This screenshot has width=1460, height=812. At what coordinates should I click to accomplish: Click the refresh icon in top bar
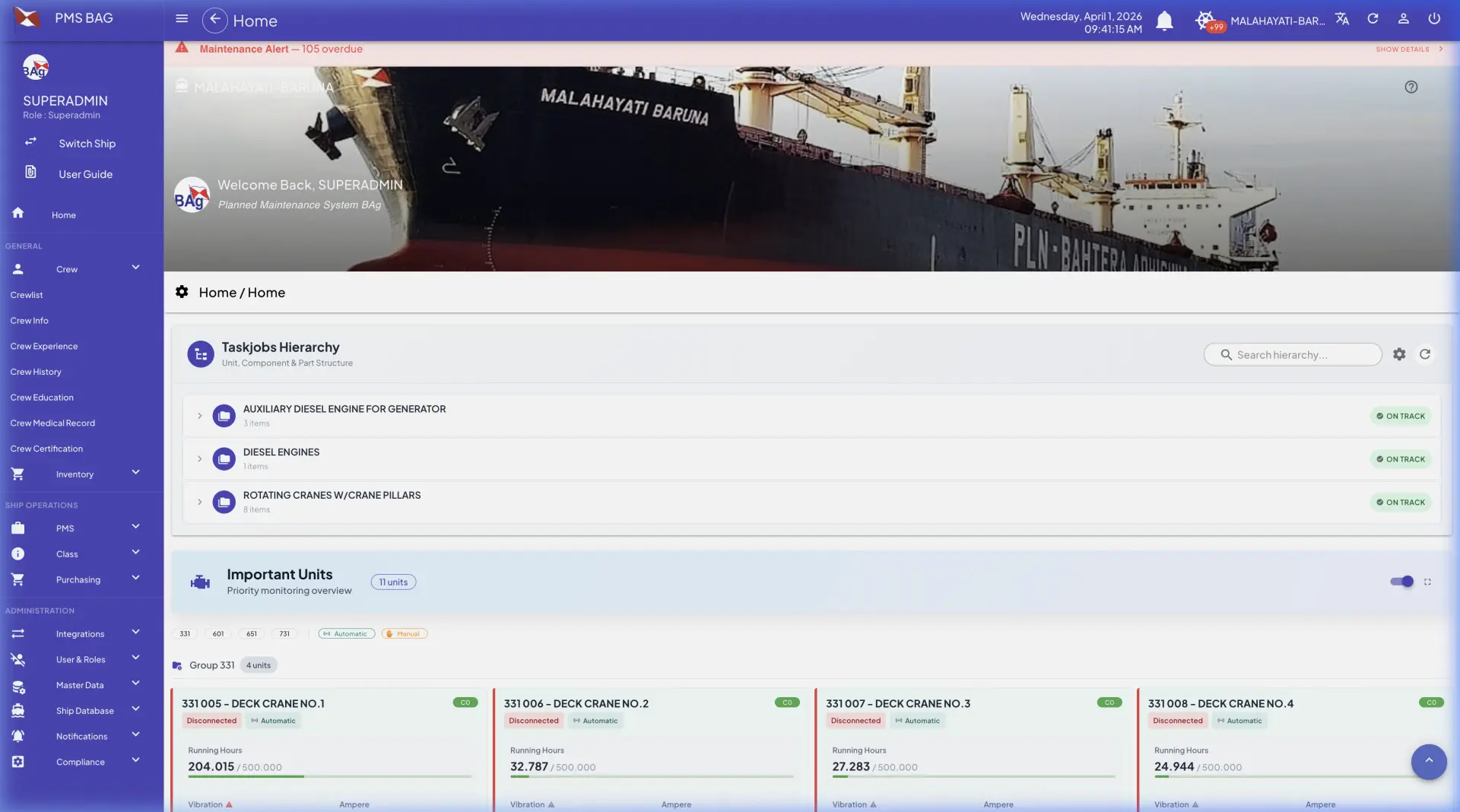pyautogui.click(x=1373, y=19)
